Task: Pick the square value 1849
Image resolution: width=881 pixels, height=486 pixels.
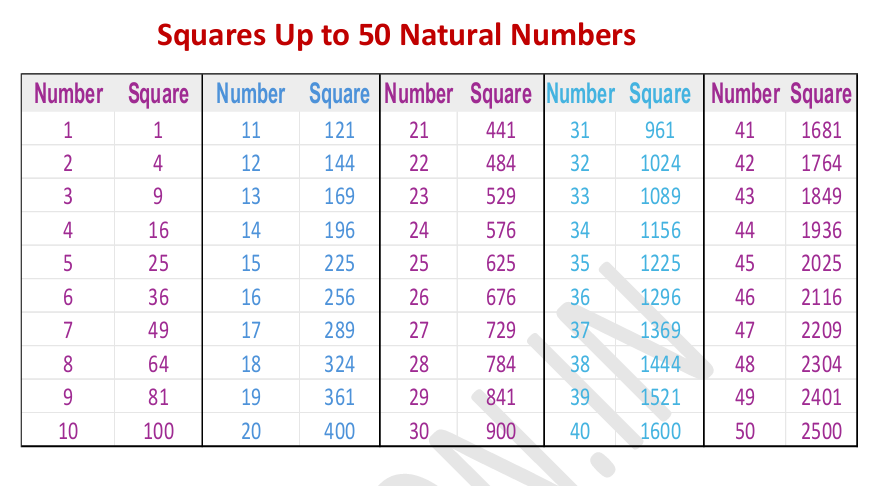Action: click(x=821, y=197)
